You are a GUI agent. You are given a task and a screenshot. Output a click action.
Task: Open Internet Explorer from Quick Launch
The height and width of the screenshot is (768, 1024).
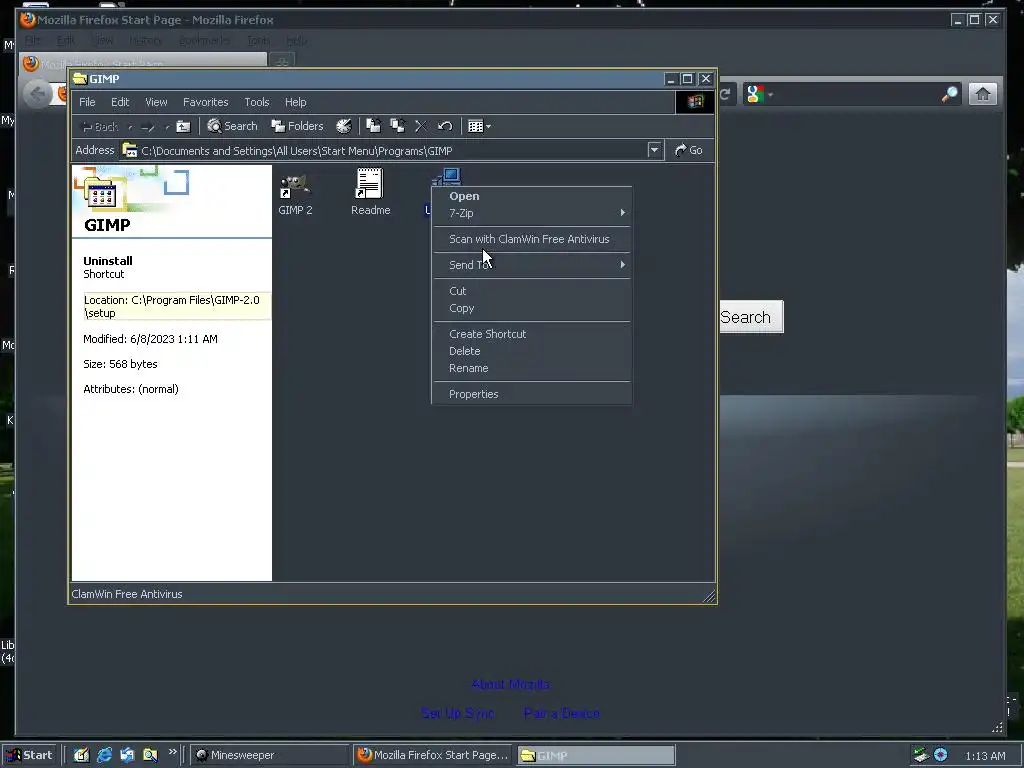point(104,755)
